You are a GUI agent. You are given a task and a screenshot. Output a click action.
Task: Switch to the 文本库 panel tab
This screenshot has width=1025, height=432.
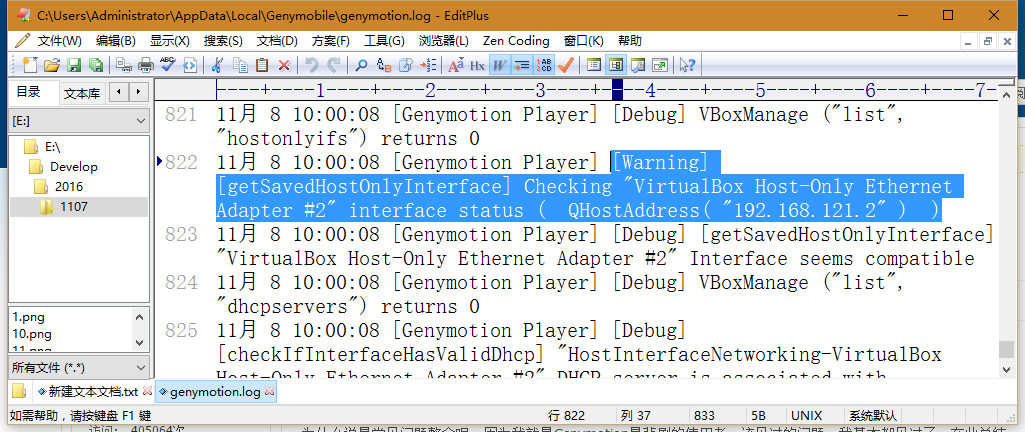click(x=82, y=93)
